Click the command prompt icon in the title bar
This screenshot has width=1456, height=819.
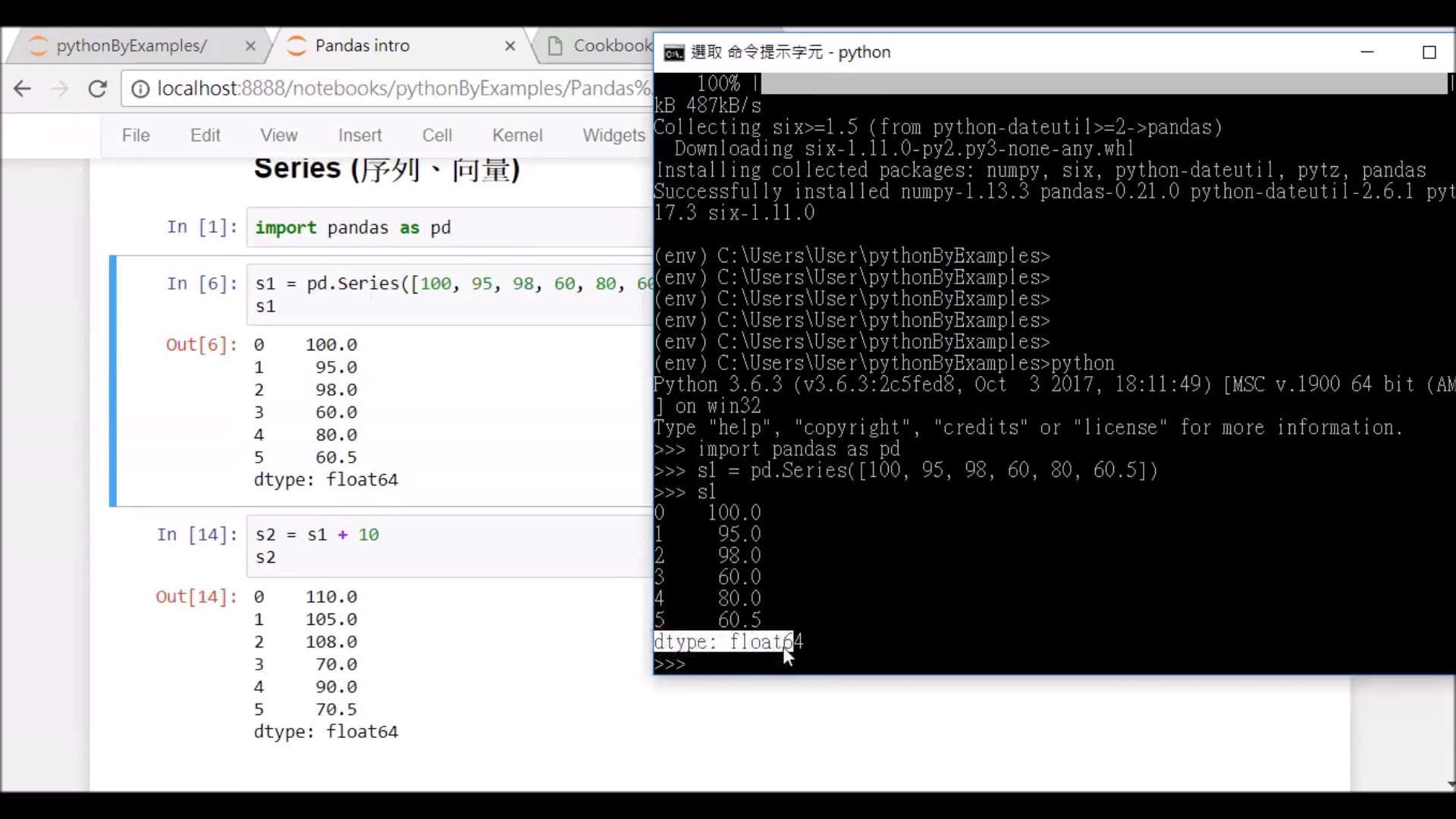(x=670, y=52)
